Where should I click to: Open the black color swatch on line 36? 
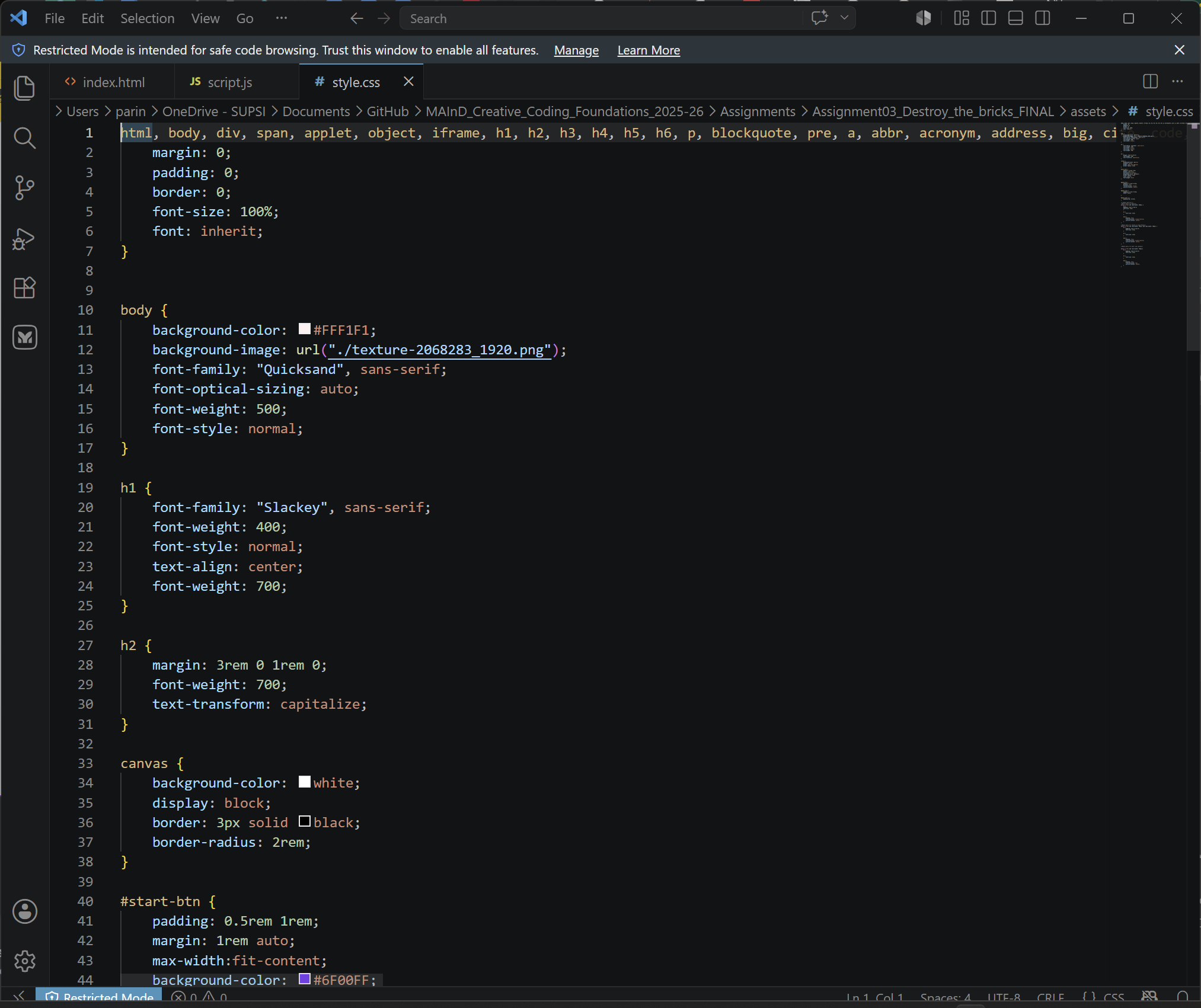pos(305,821)
